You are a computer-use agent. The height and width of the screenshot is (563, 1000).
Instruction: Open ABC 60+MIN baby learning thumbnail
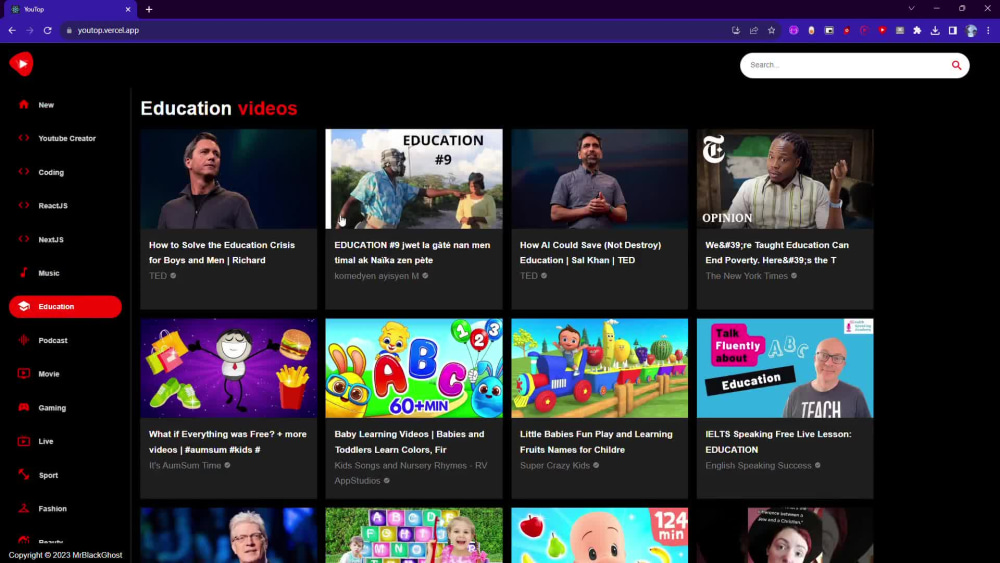(414, 368)
